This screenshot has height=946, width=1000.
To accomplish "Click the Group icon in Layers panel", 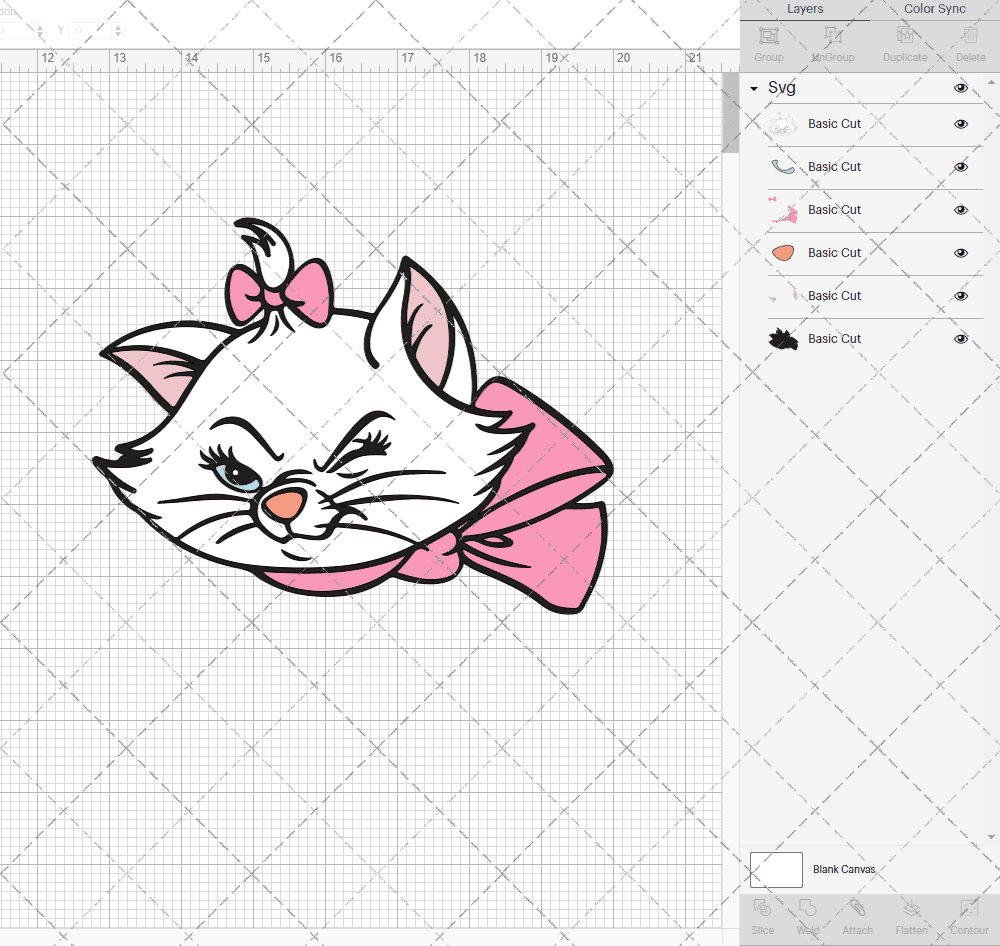I will point(768,36).
